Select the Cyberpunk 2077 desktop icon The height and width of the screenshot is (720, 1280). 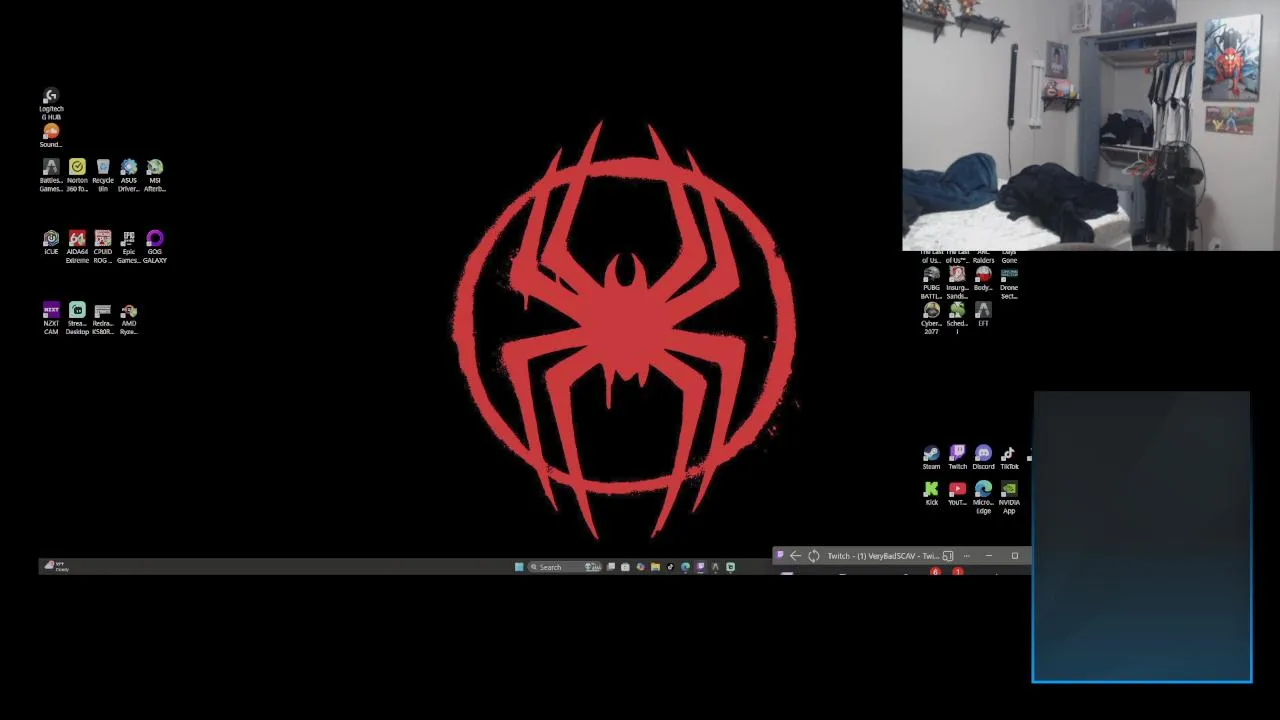coord(931,319)
